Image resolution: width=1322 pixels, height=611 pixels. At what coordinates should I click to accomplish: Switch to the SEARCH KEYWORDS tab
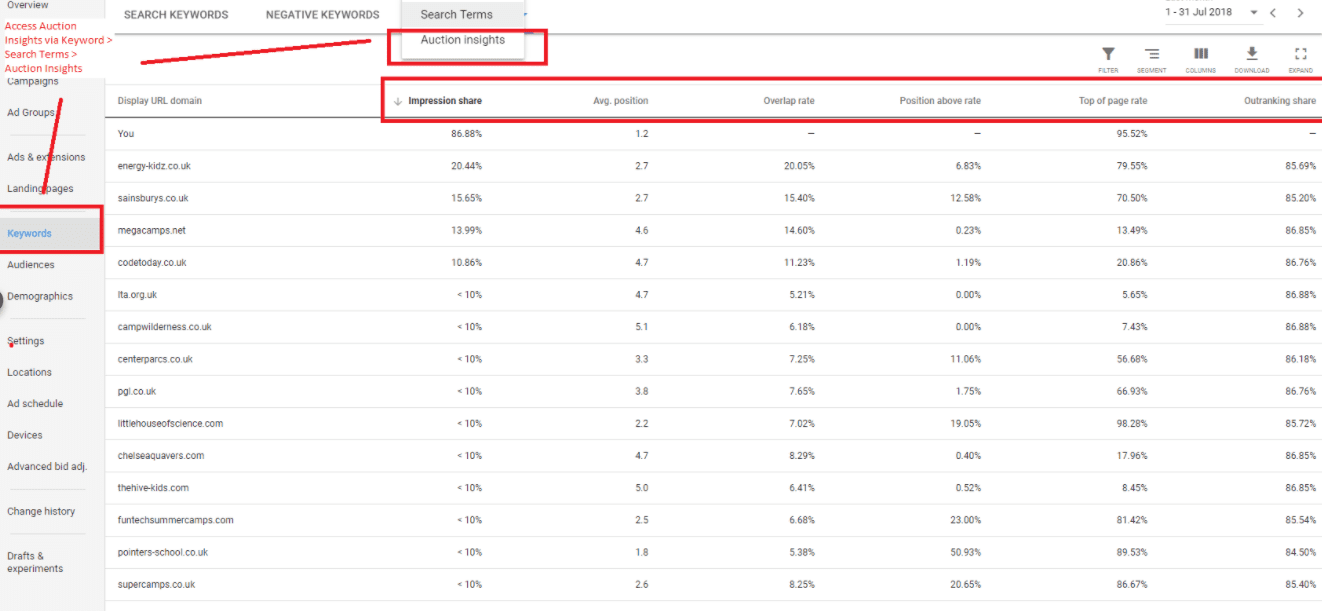176,14
